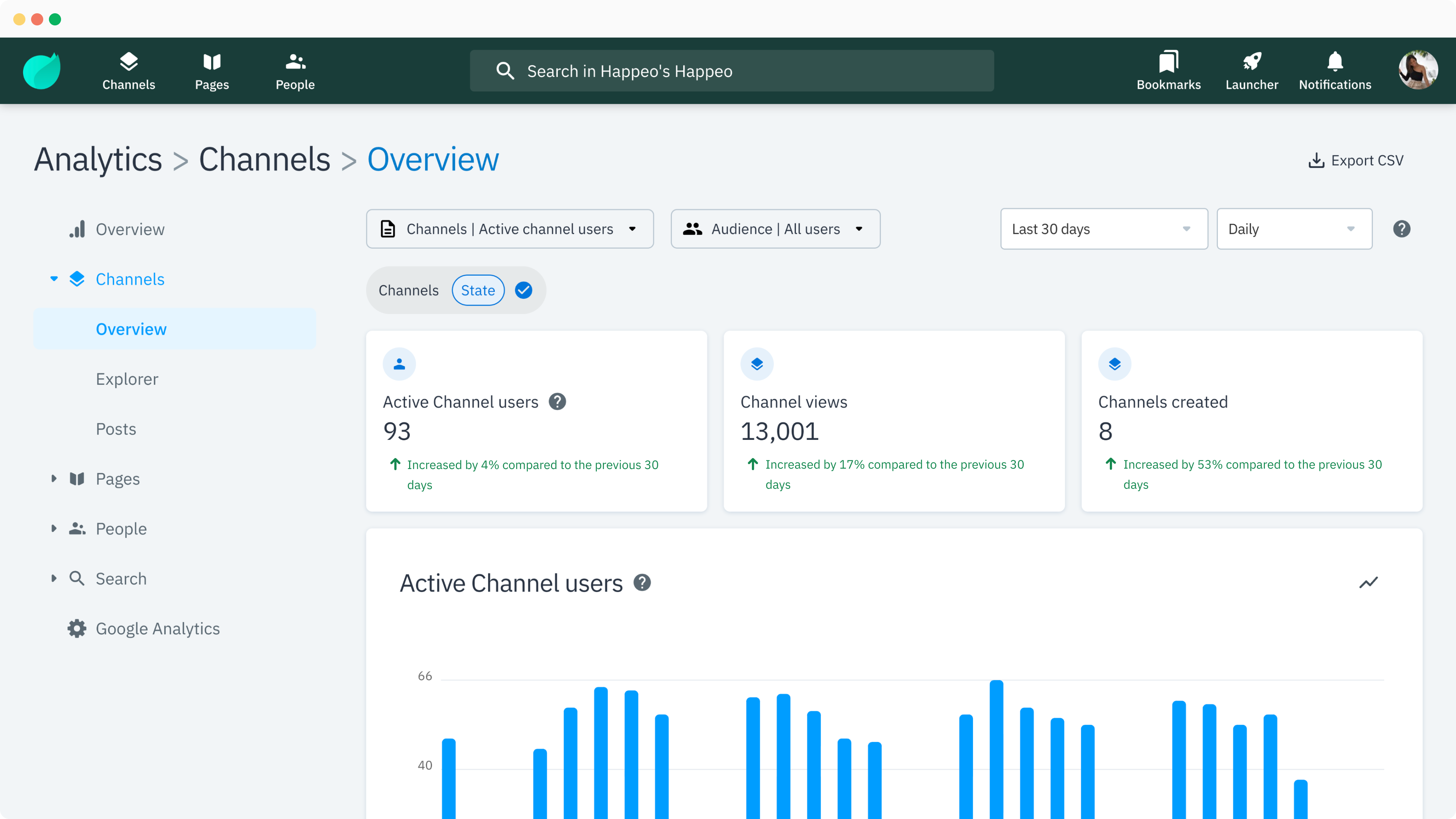The width and height of the screenshot is (1456, 819).
Task: Click Export CSV
Action: point(1356,160)
